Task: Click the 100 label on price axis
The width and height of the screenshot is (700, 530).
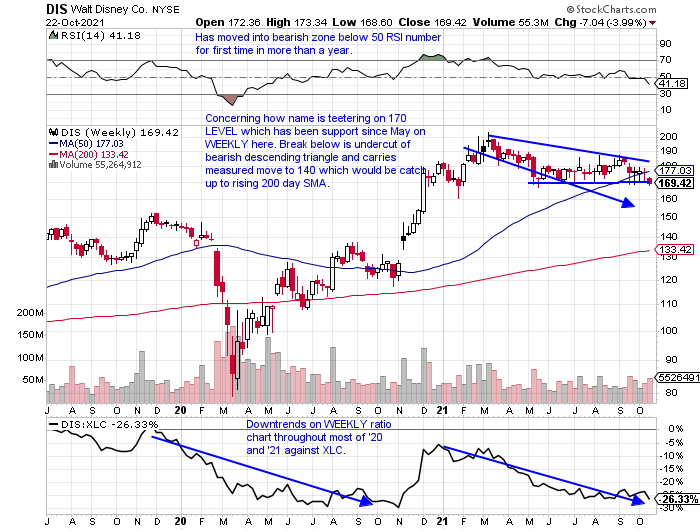Action: (668, 331)
